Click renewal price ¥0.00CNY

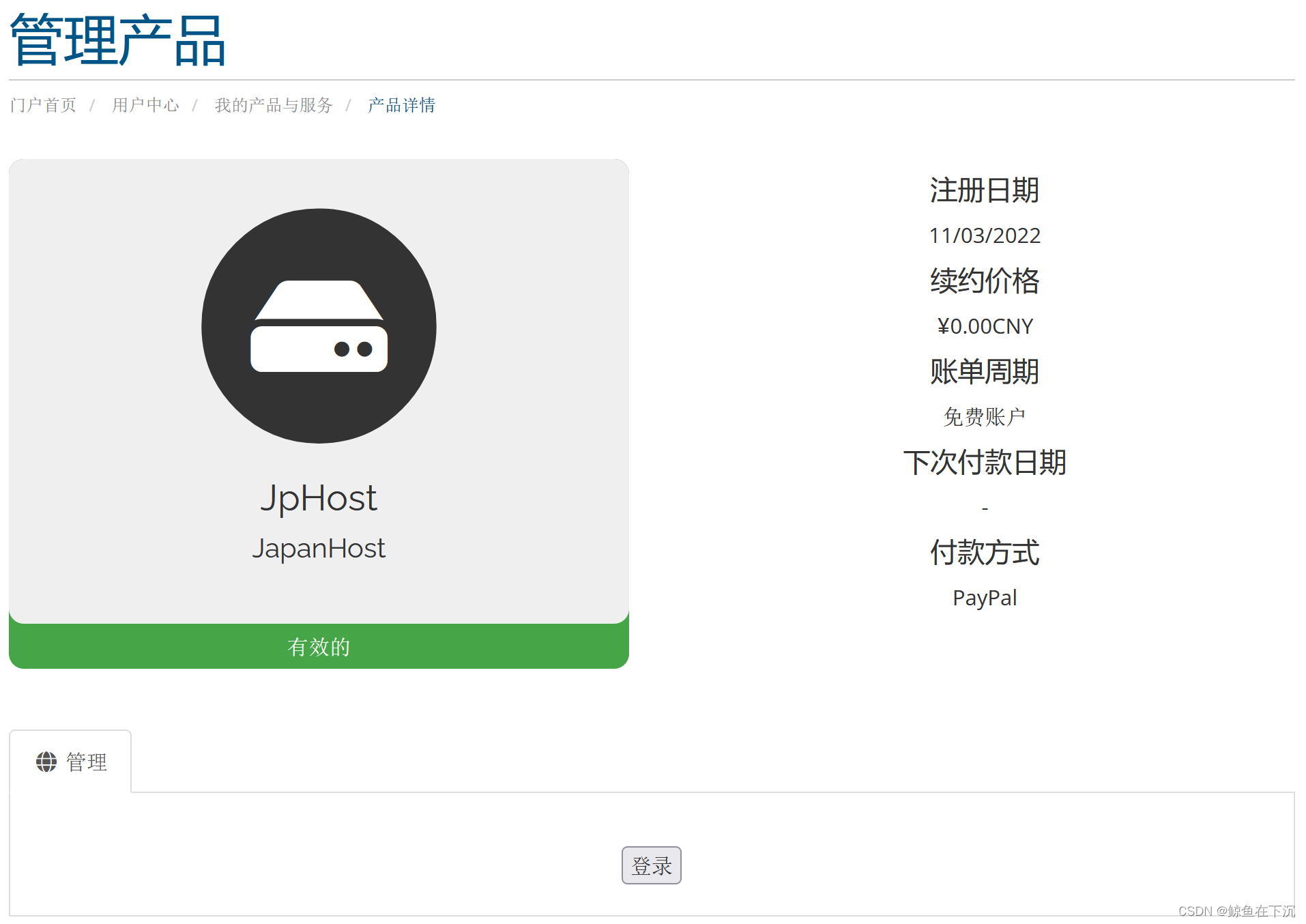click(985, 326)
